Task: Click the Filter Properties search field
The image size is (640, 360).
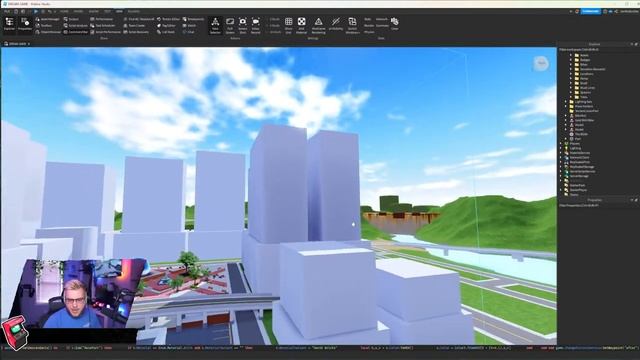Action: pyautogui.click(x=598, y=205)
